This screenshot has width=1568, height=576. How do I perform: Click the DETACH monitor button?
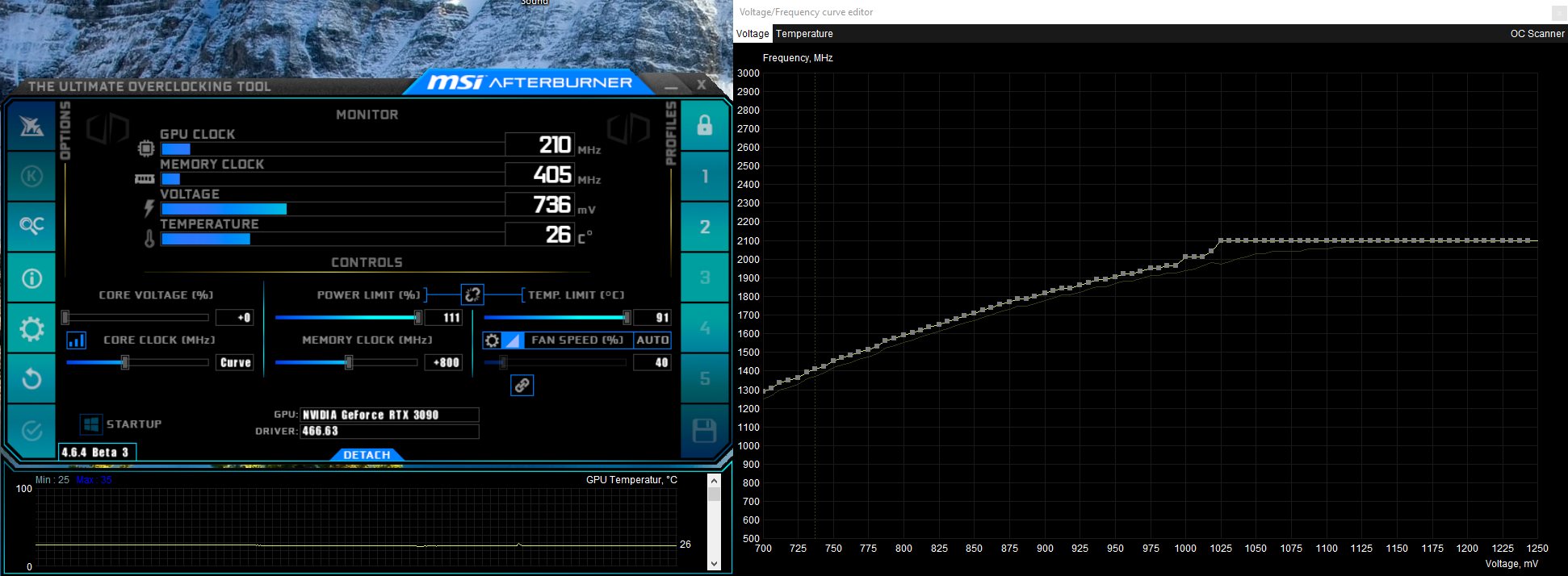tap(367, 455)
